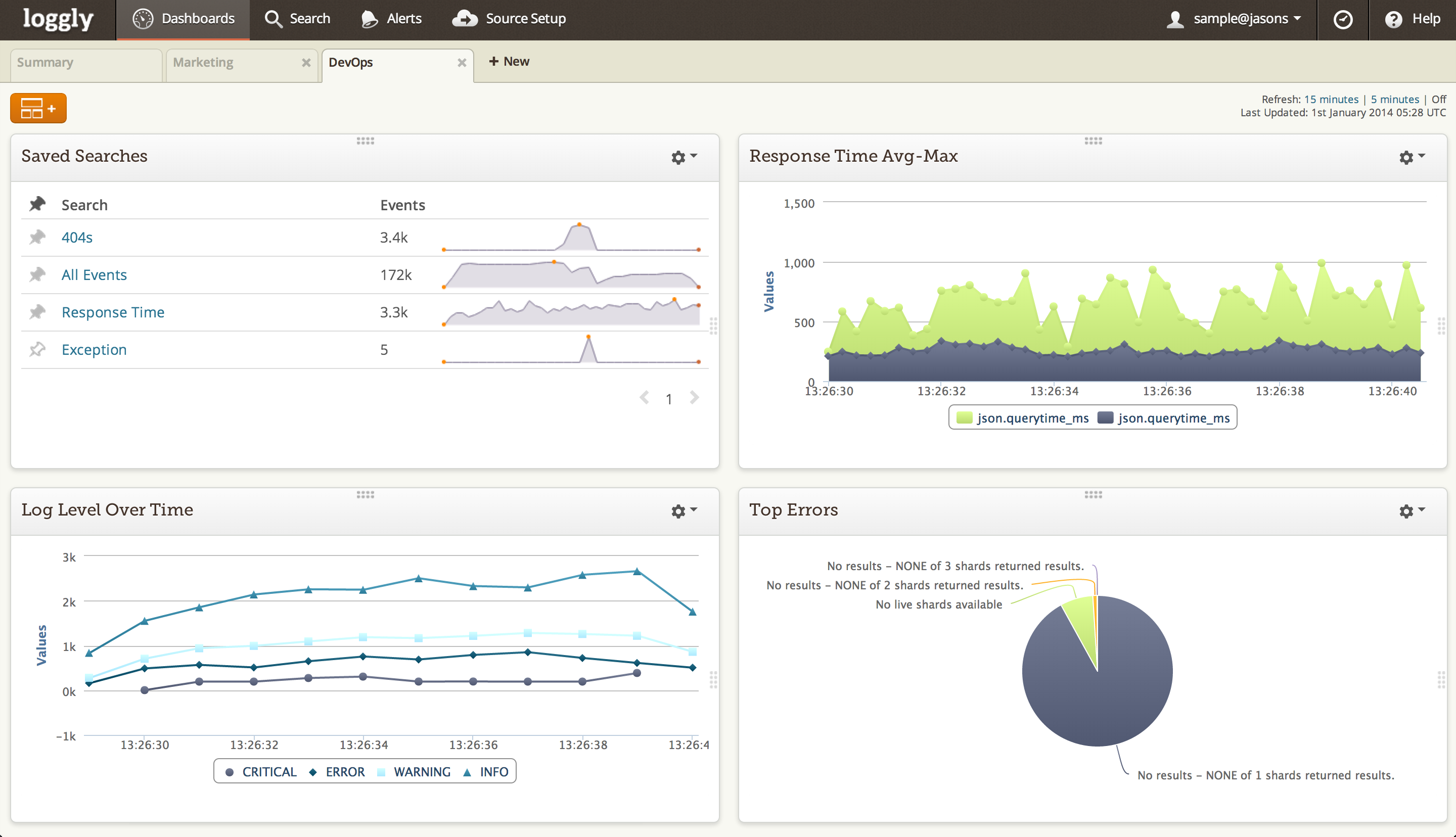Click 'NONE of 1 shards returned results' label
1456x837 pixels.
click(x=1266, y=775)
